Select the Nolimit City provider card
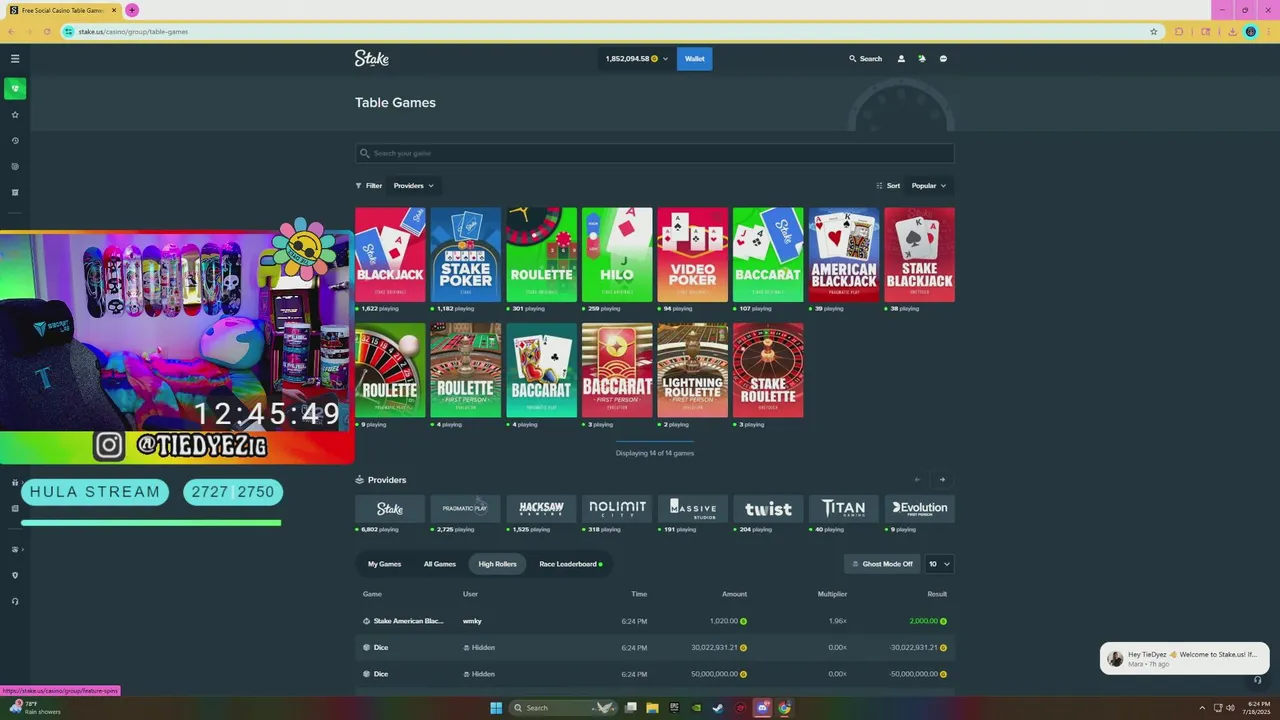Viewport: 1280px width, 720px height. (617, 508)
